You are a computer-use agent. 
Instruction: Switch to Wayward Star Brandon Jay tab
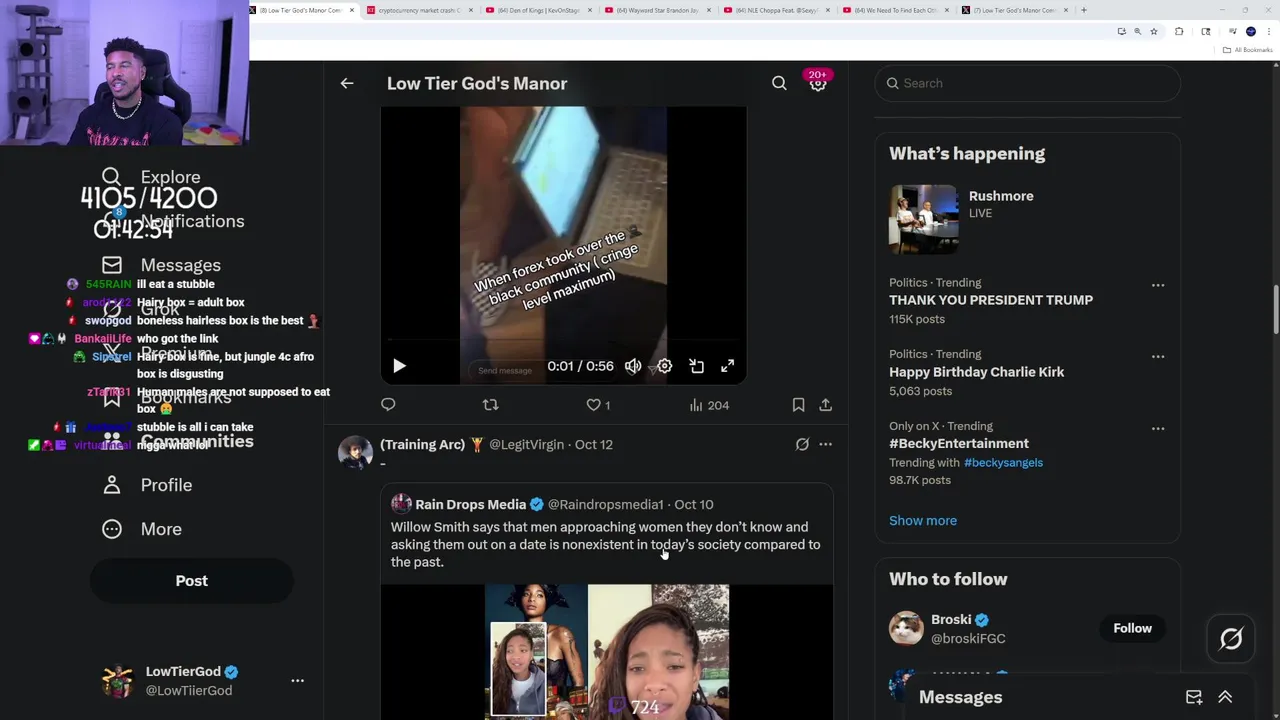point(658,10)
